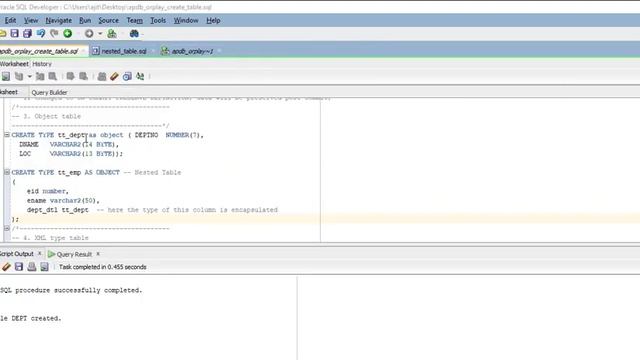
Task: Select the SQL Worksheet tab
Action: click(x=14, y=64)
